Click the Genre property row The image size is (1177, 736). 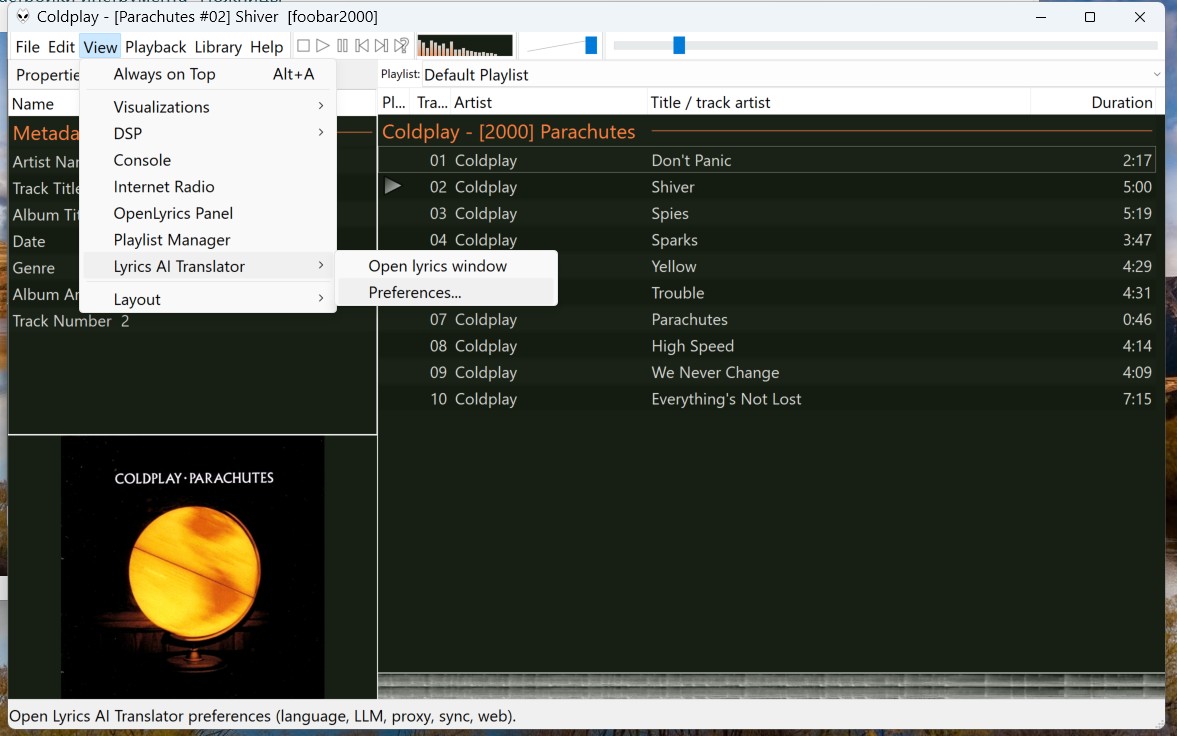tap(44, 267)
